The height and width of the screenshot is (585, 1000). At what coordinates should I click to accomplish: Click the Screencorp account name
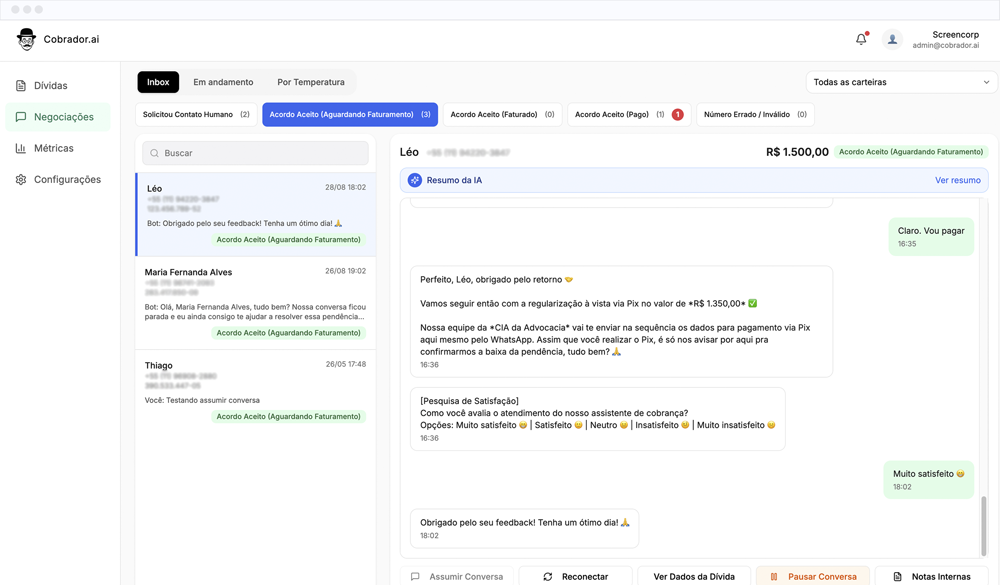click(955, 34)
